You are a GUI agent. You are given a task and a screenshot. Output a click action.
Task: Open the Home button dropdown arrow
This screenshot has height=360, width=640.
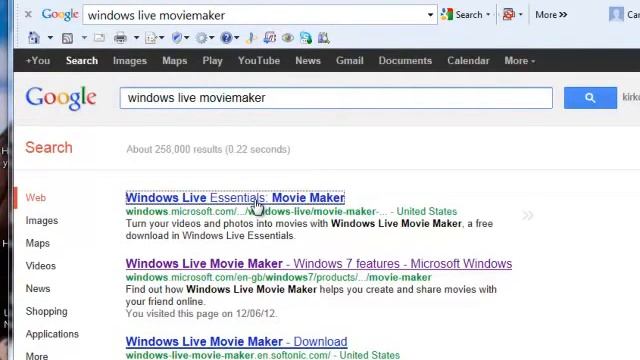[x=50, y=38]
